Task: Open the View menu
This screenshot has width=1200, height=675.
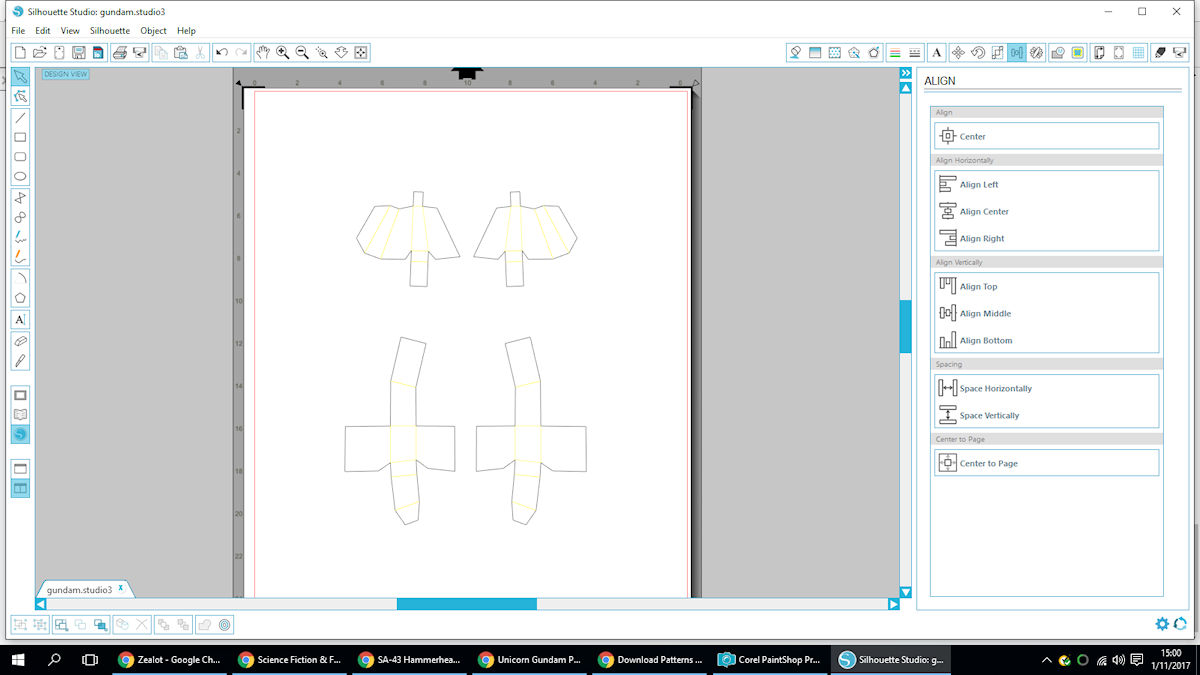Action: tap(70, 31)
